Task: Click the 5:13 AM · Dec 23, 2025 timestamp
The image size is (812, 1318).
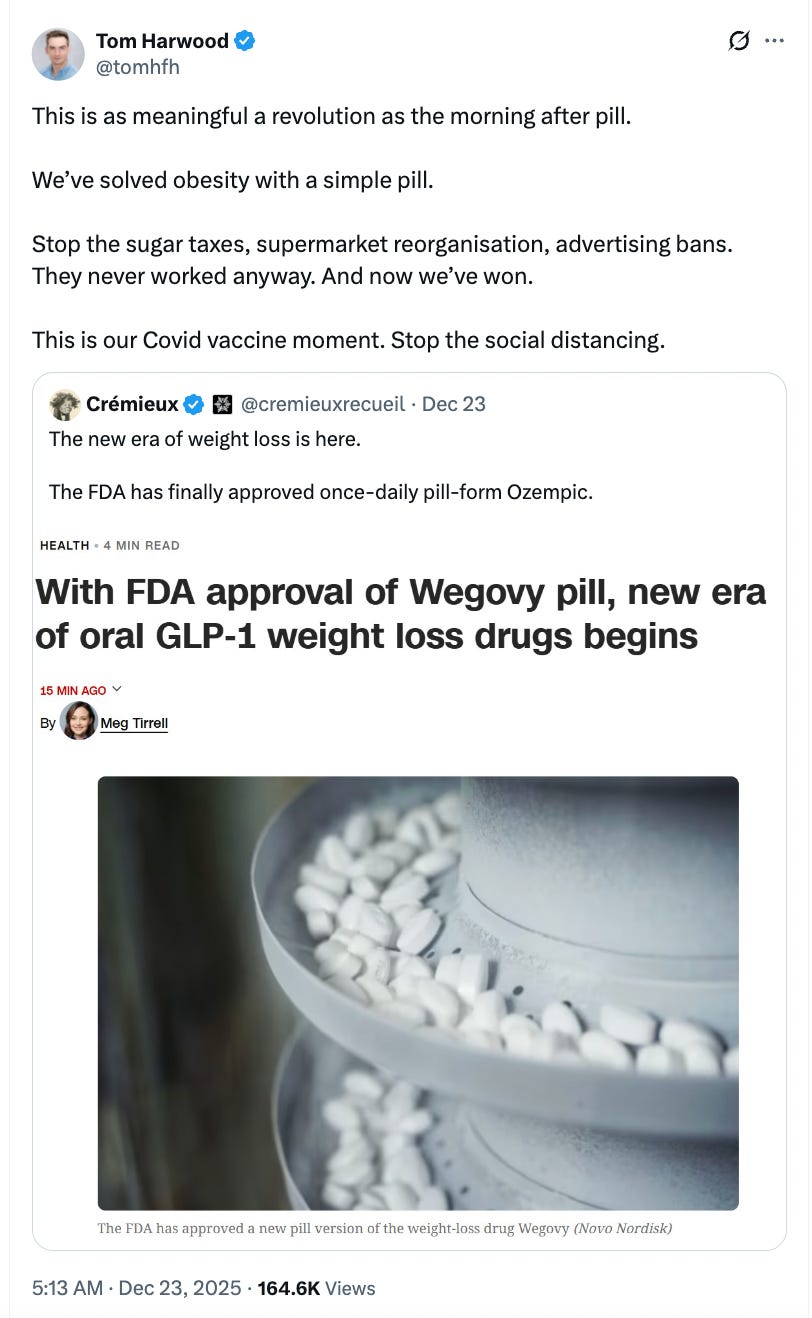Action: 137,1288
